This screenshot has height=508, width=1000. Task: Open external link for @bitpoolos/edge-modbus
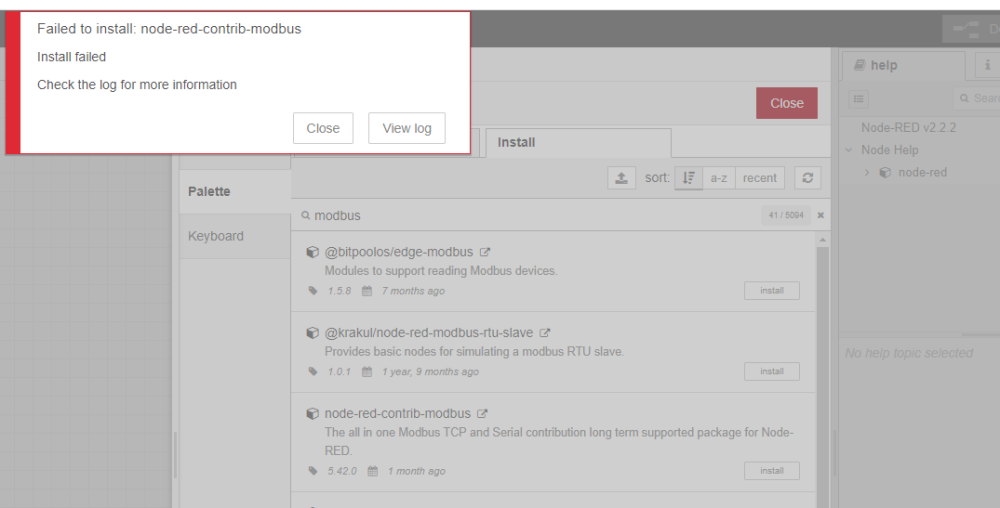[x=485, y=252]
